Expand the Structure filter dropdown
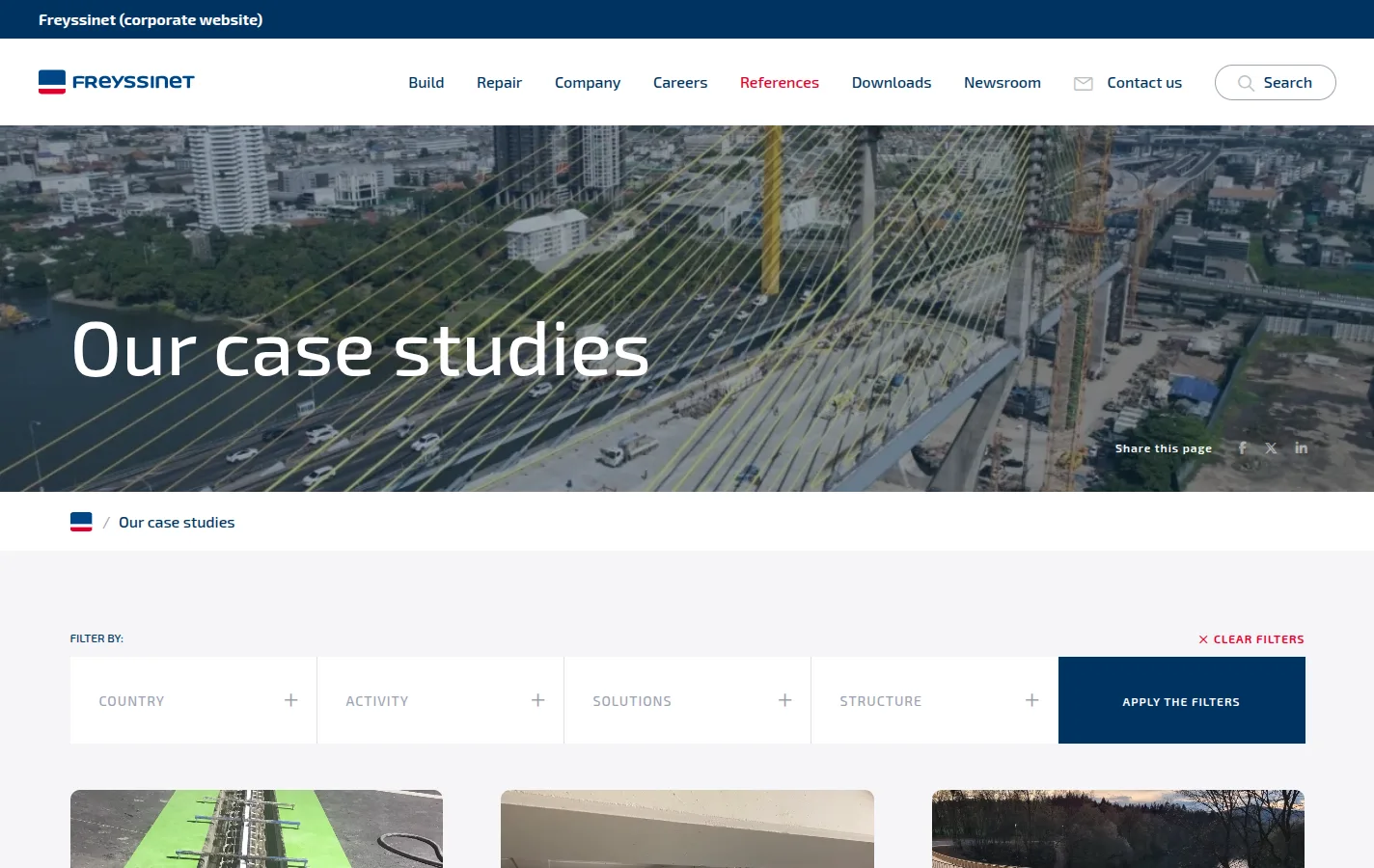The height and width of the screenshot is (868, 1374). 934,700
